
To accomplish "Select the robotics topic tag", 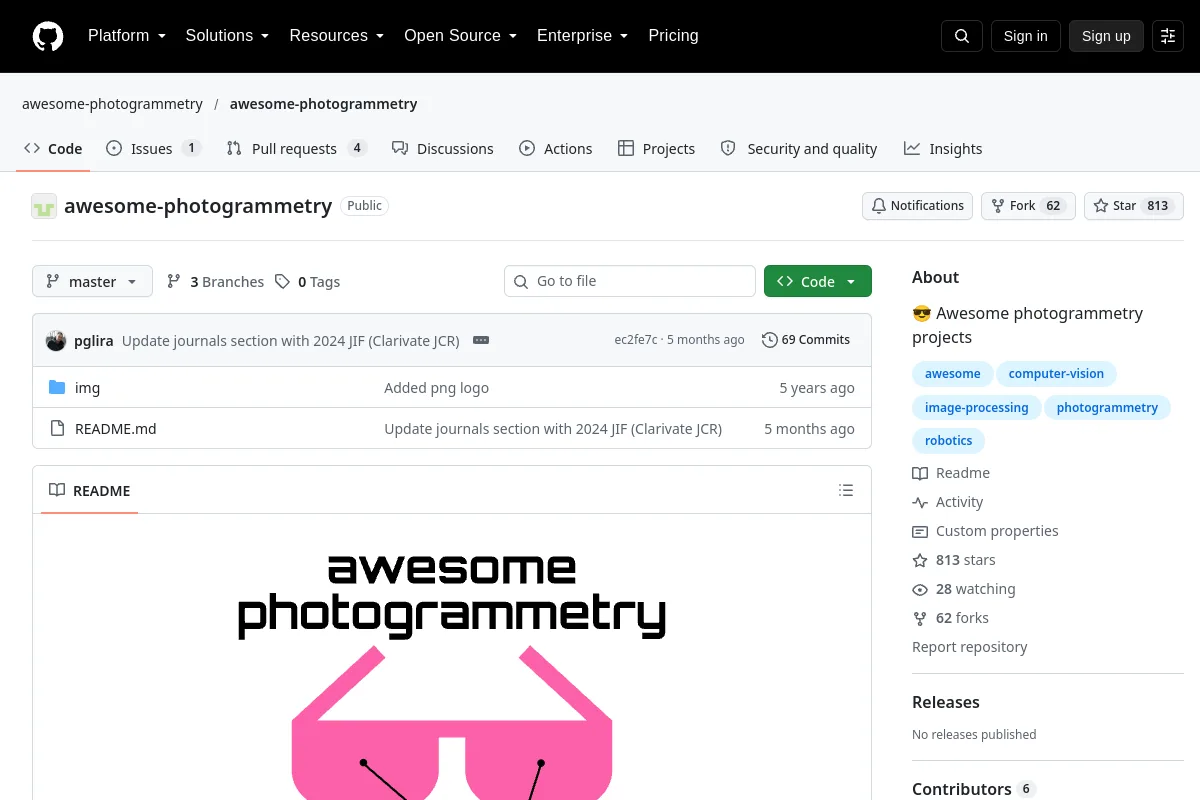I will pos(949,440).
